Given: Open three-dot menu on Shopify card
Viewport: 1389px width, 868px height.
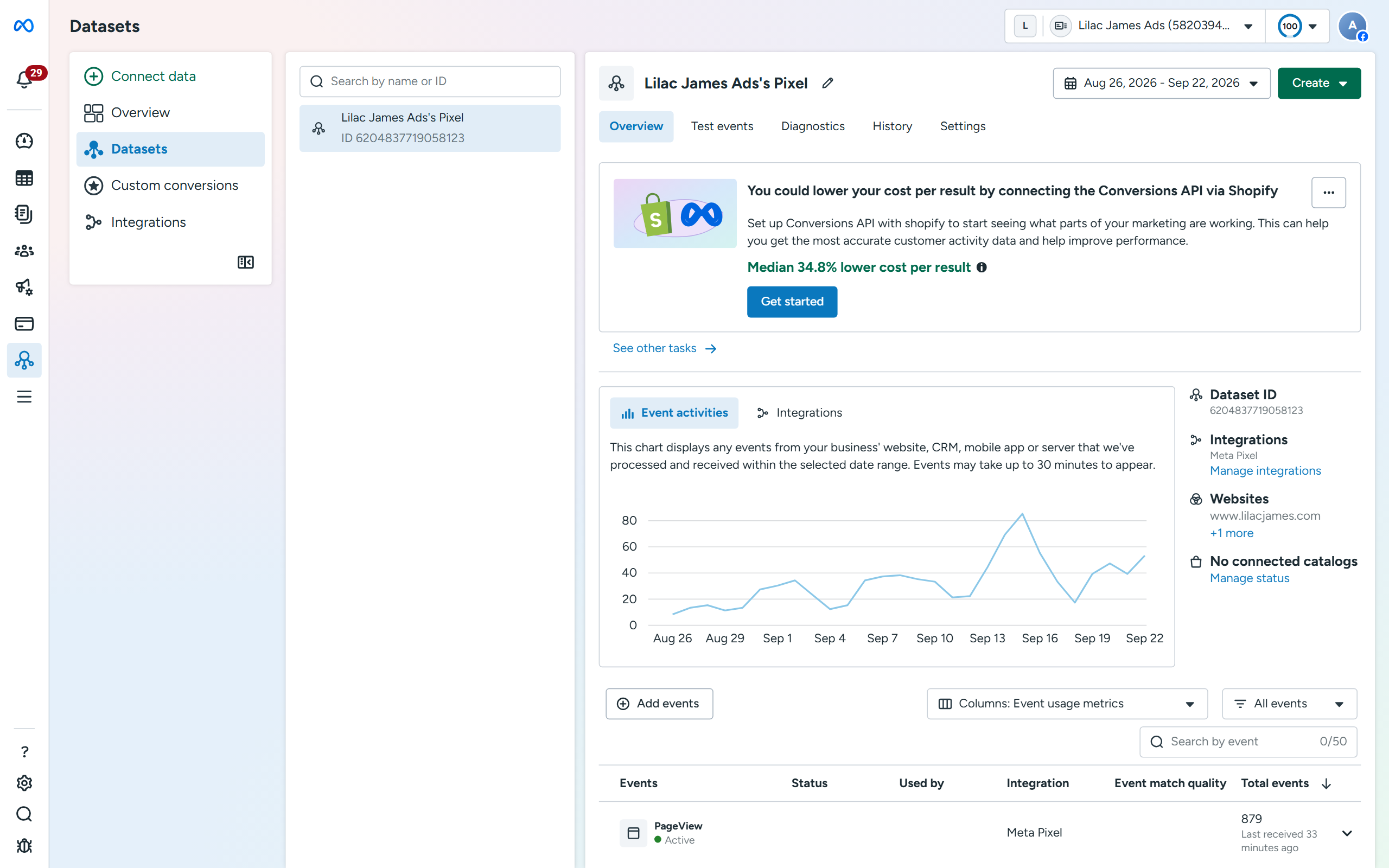Looking at the screenshot, I should point(1328,192).
